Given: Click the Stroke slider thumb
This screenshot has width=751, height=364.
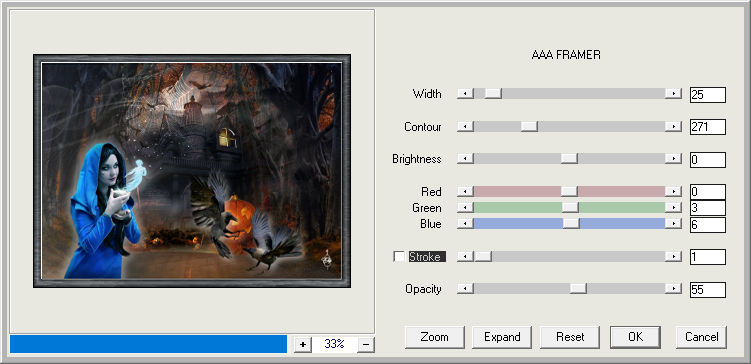Looking at the screenshot, I should [x=483, y=257].
